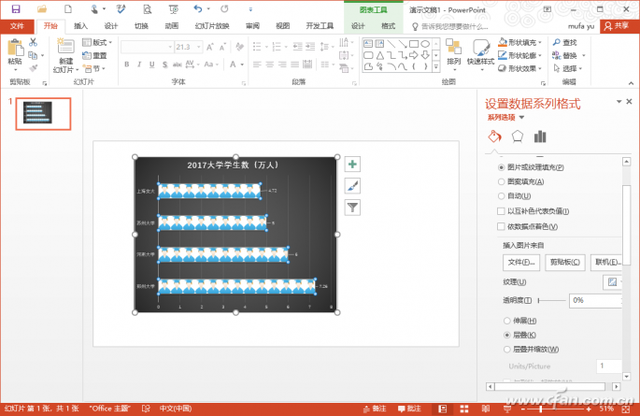The image size is (640, 416).
Task: Switch to the 插入 ribbon tab
Action: [81, 26]
